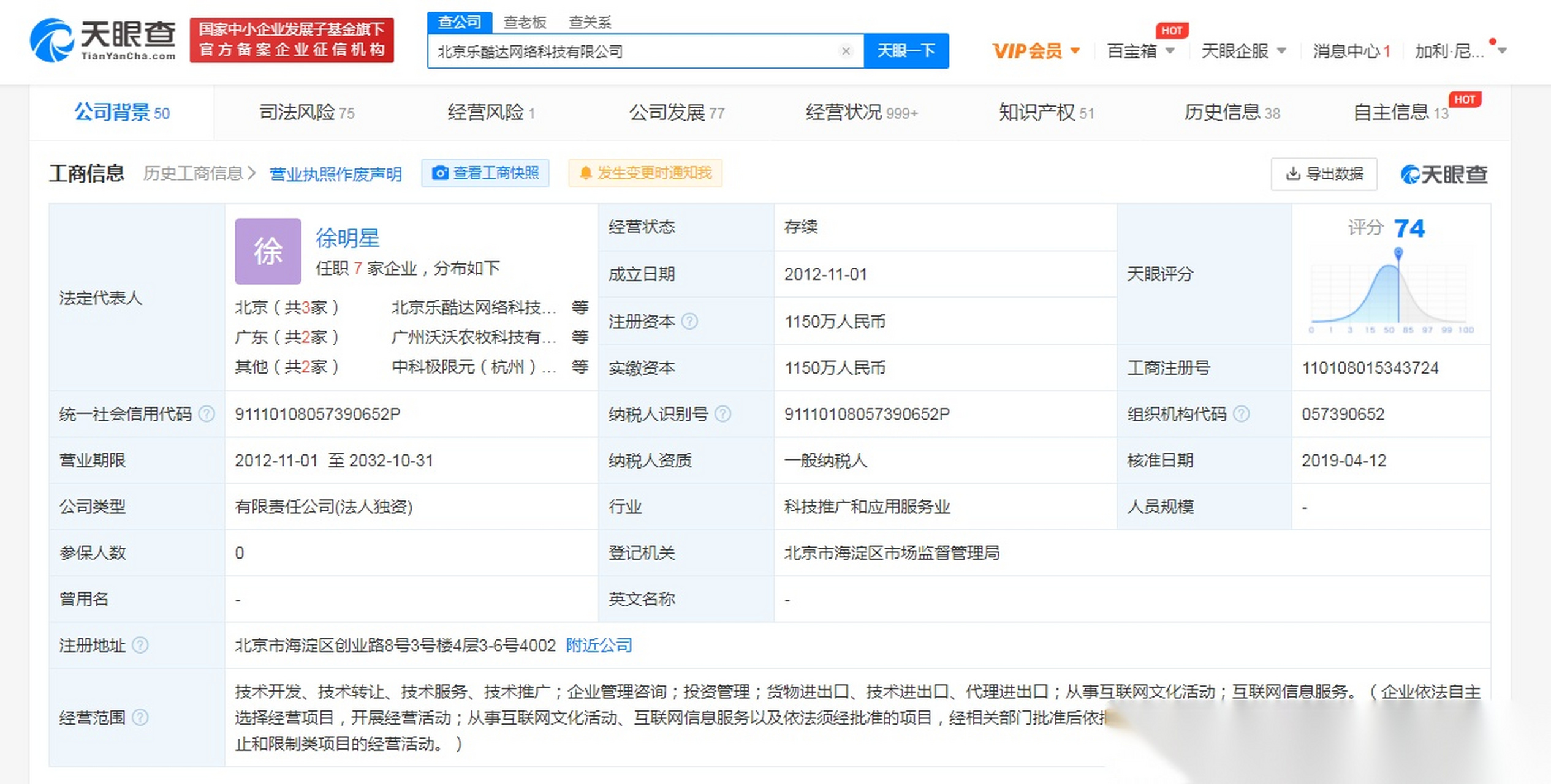
Task: Click the 北京乐酷达网络科技… company link
Action: pyautogui.click(x=474, y=307)
